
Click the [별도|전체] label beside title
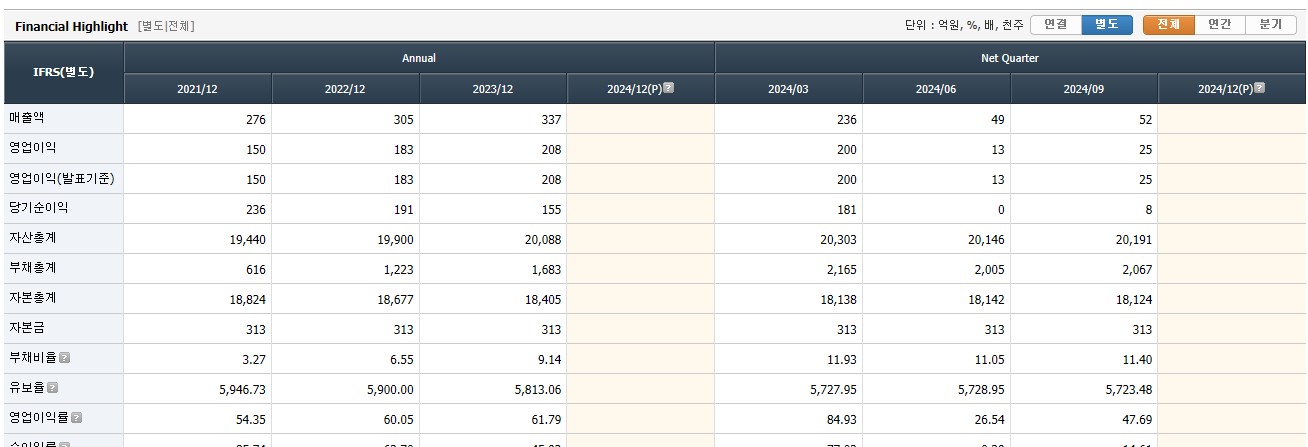166,26
